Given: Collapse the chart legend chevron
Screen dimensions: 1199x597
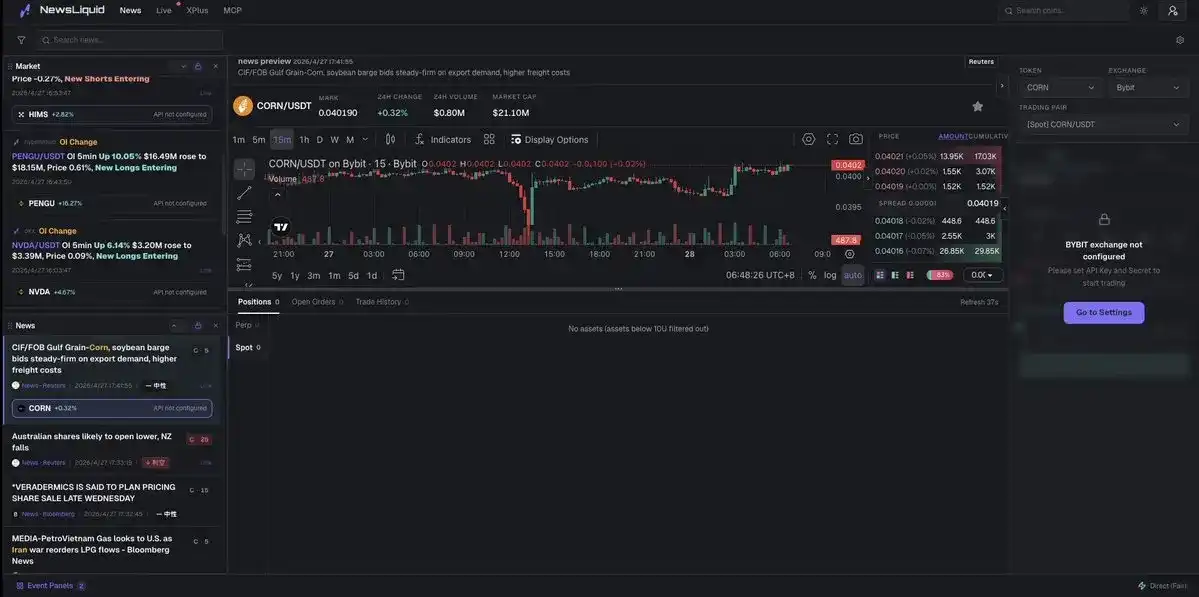Looking at the screenshot, I should [x=278, y=195].
